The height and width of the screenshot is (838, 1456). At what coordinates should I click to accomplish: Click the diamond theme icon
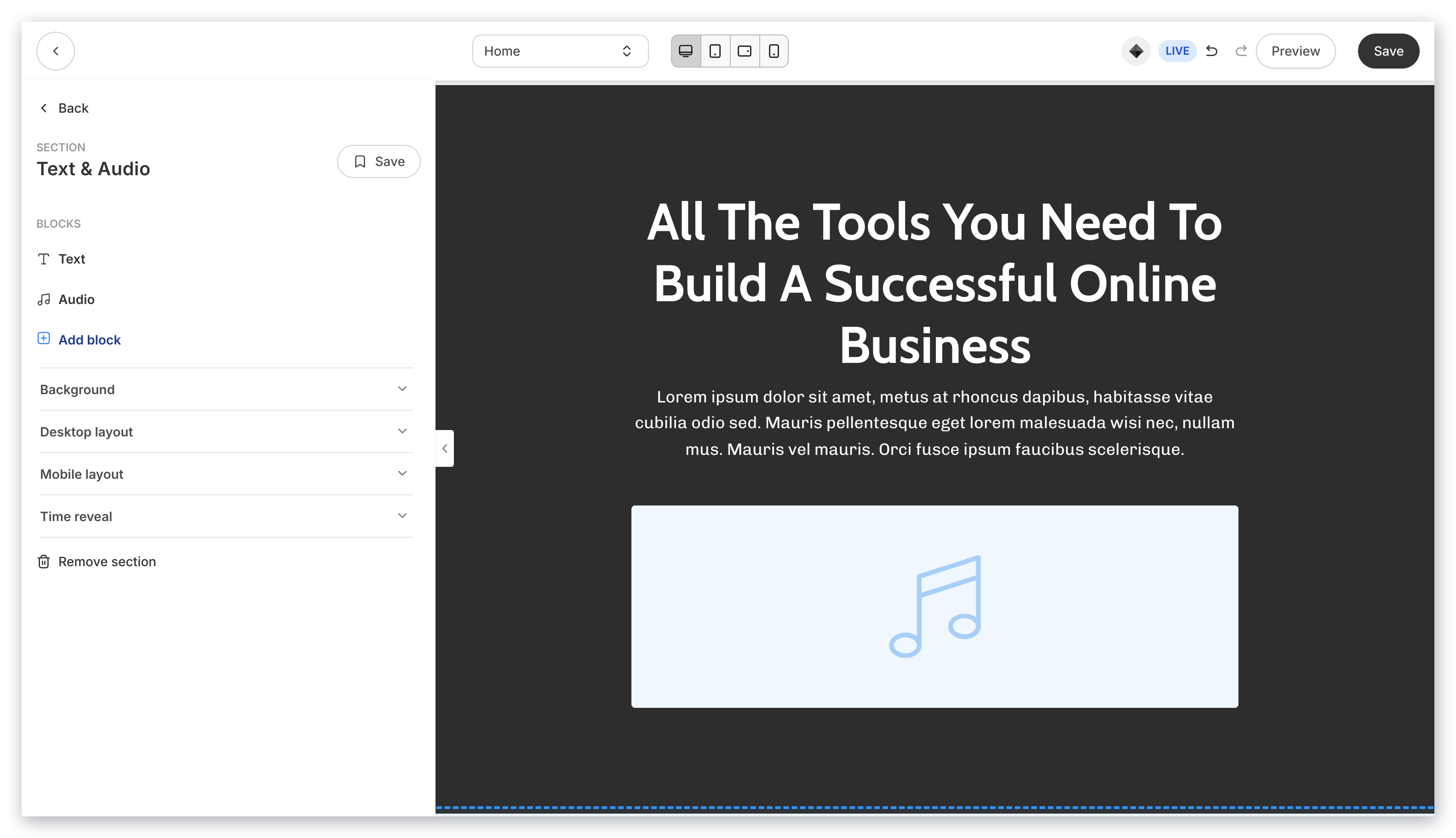pos(1135,51)
